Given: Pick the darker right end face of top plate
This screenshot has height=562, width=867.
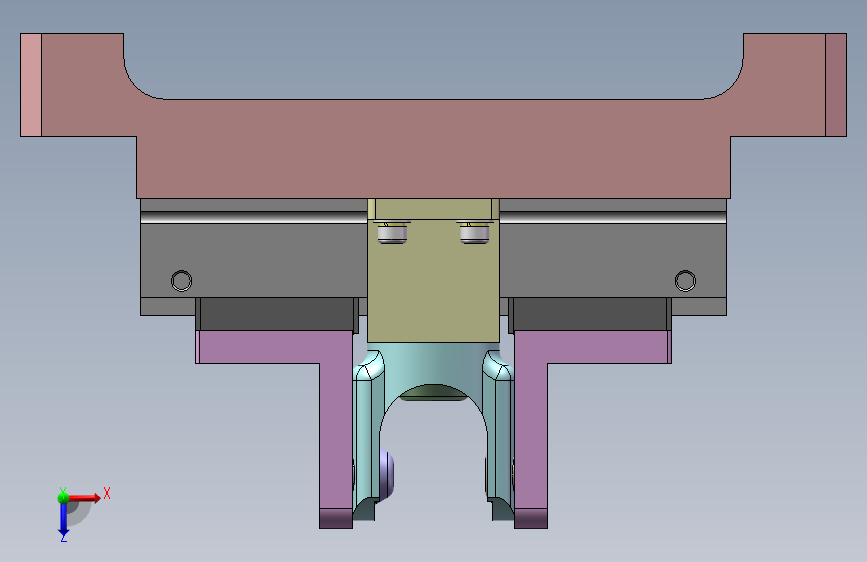Looking at the screenshot, I should (836, 85).
